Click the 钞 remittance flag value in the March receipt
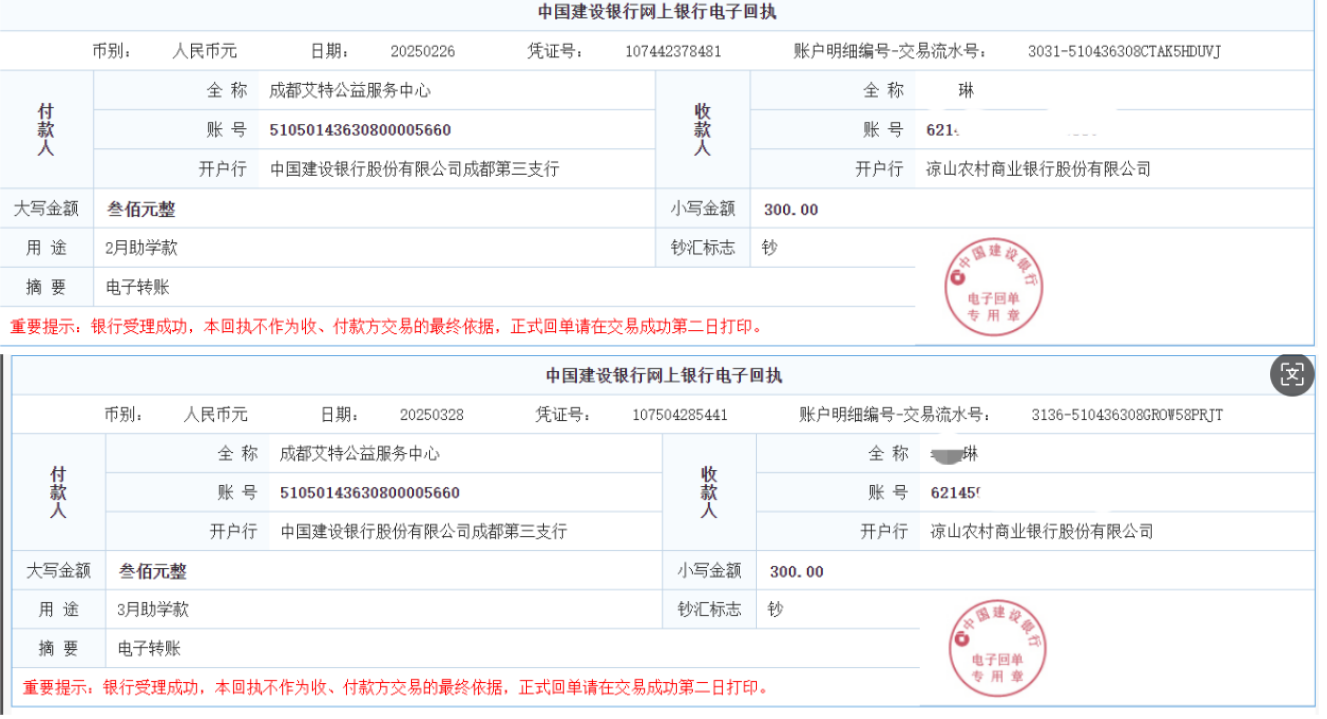 pos(776,609)
